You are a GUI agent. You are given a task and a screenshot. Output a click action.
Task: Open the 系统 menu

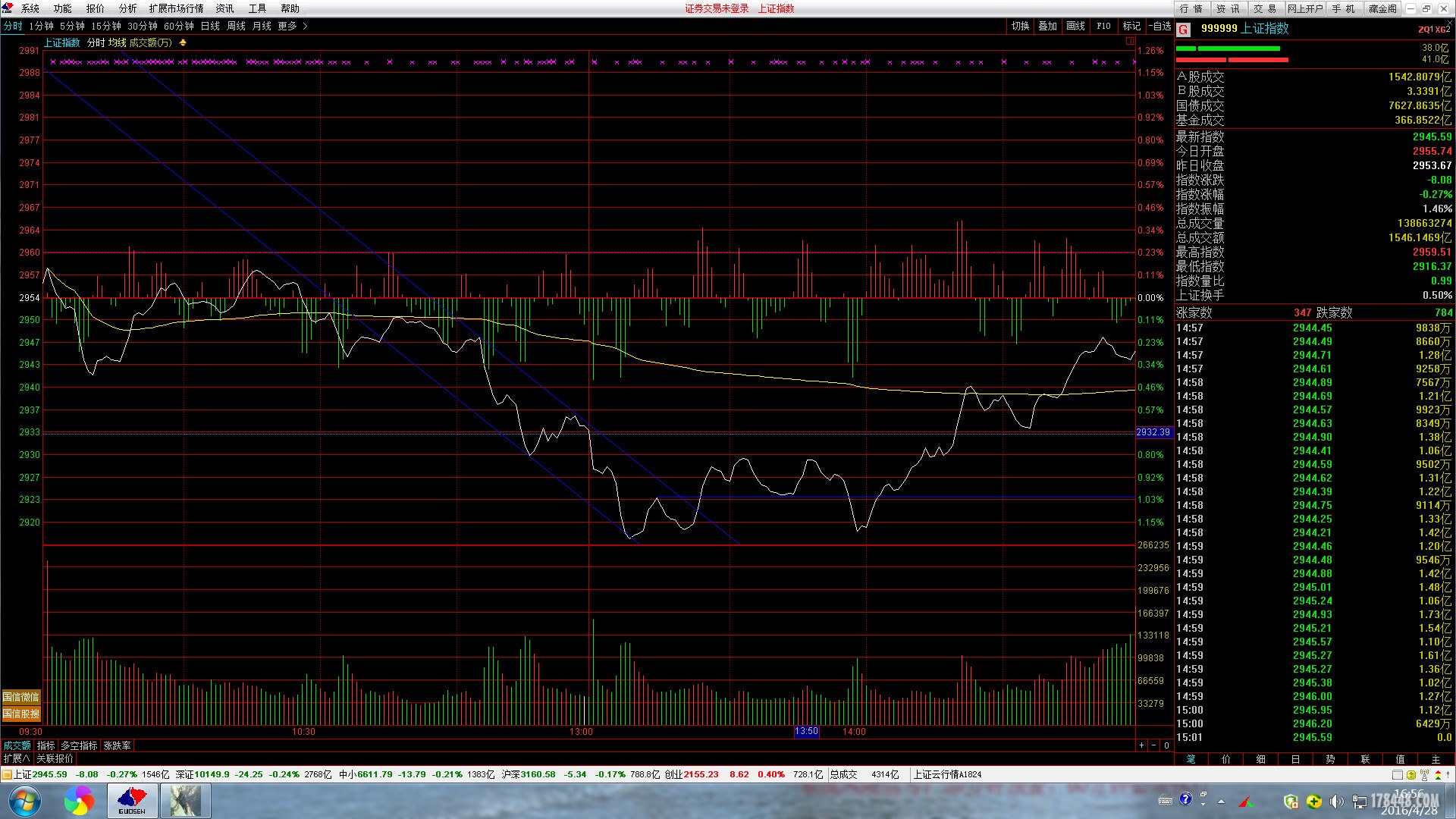[x=30, y=8]
